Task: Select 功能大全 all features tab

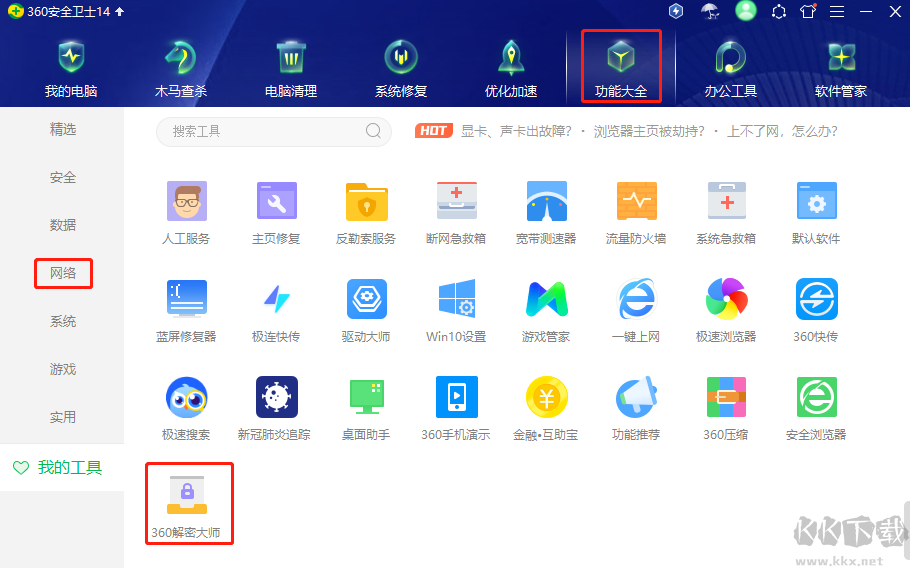Action: click(x=621, y=70)
